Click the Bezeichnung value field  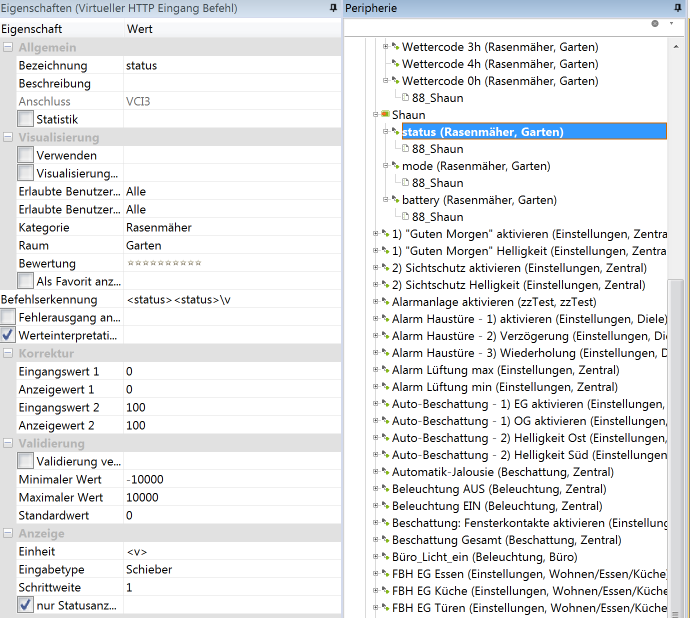230,66
